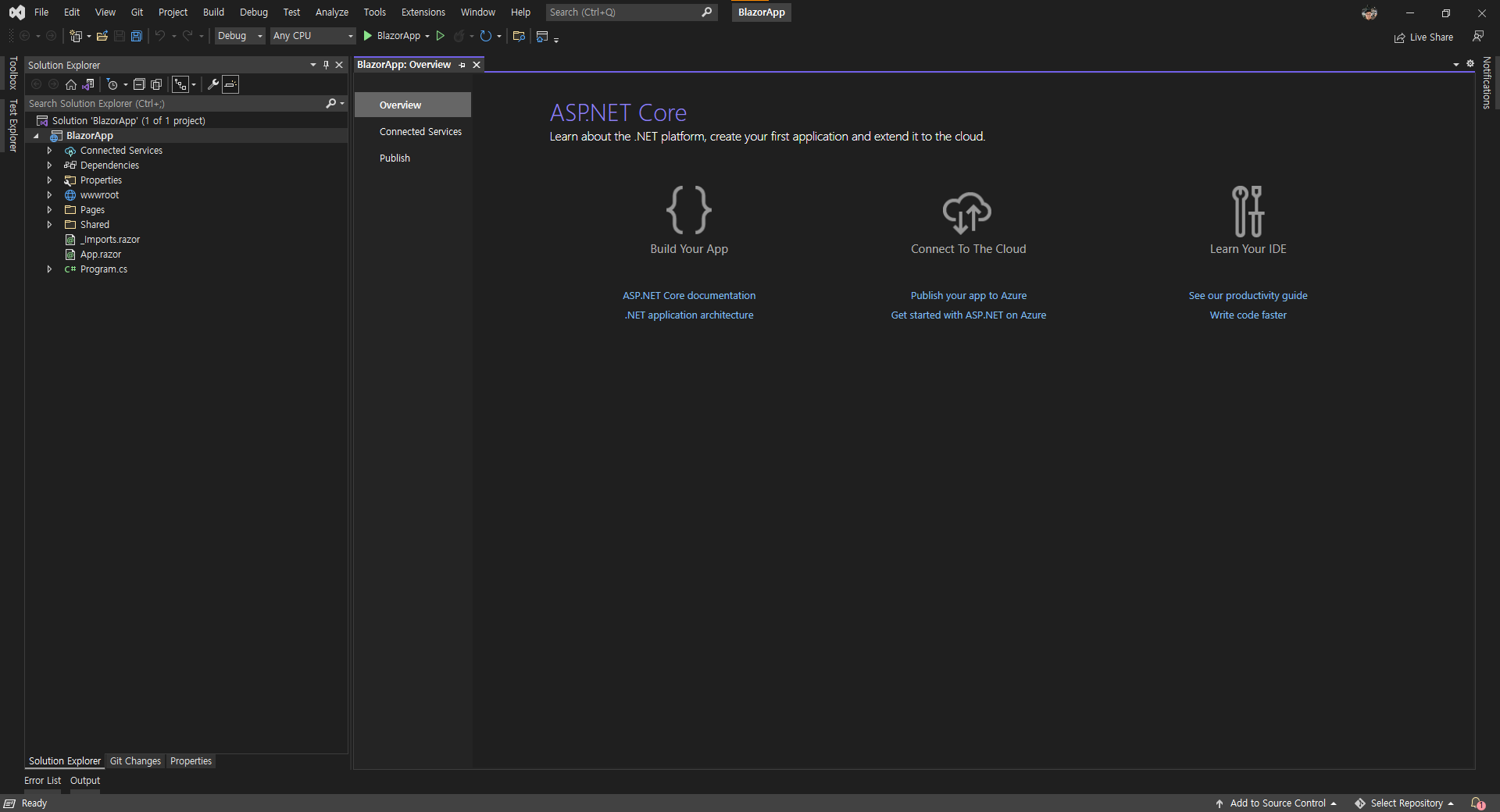The width and height of the screenshot is (1500, 812).
Task: Collapse the BlazorApp project node
Action: tap(36, 136)
